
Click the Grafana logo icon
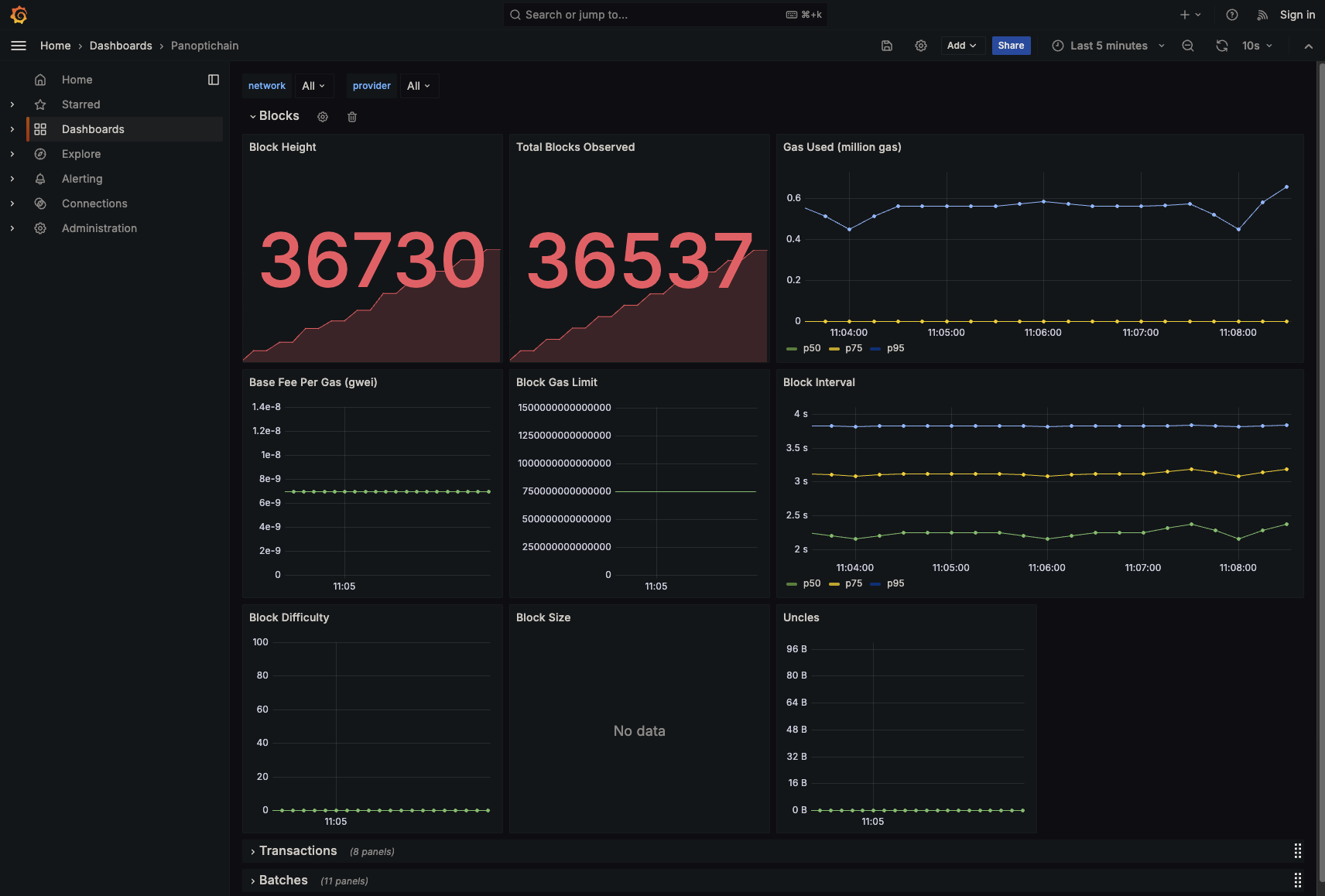click(19, 15)
